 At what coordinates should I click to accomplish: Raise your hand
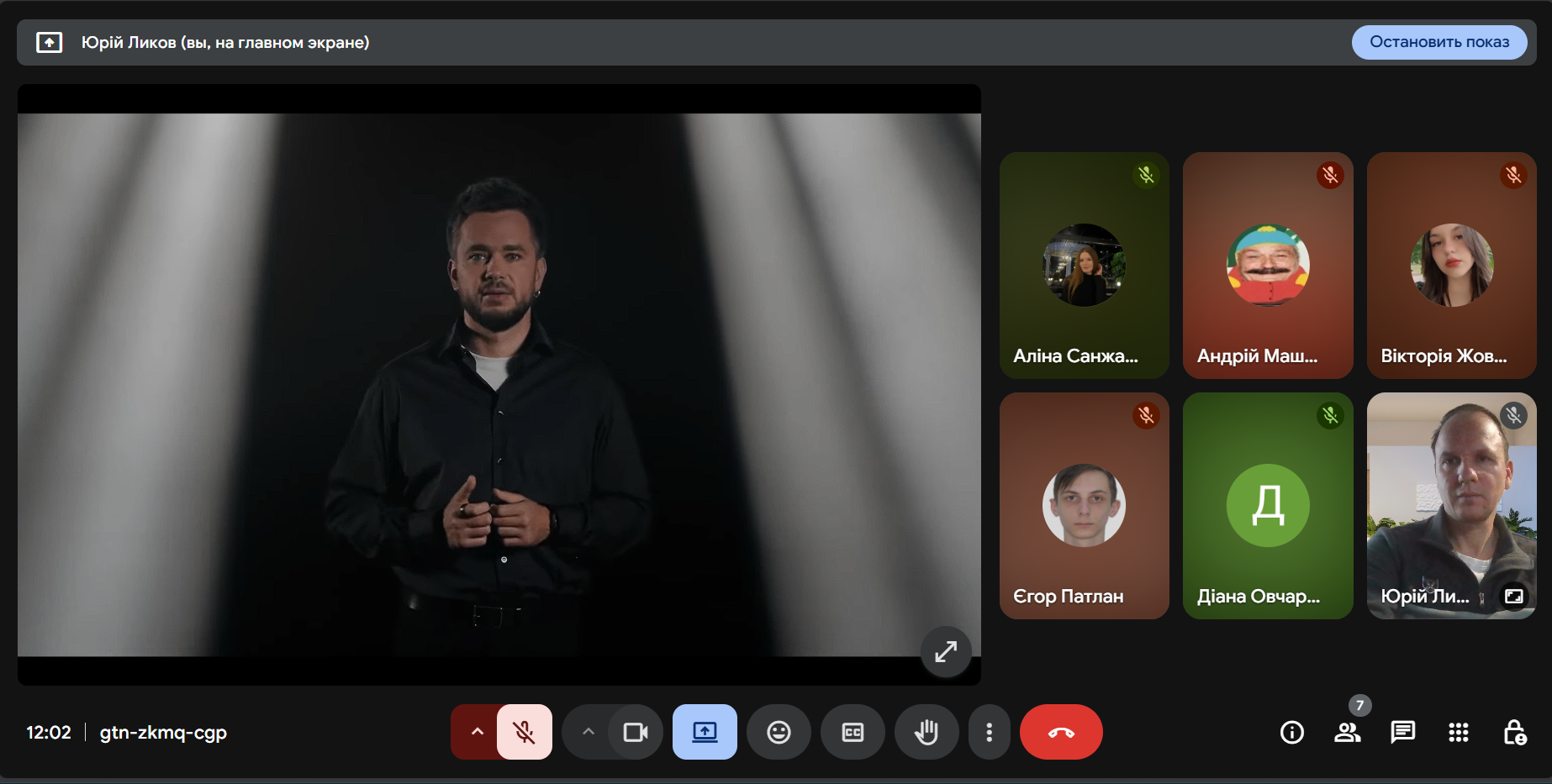[x=926, y=732]
